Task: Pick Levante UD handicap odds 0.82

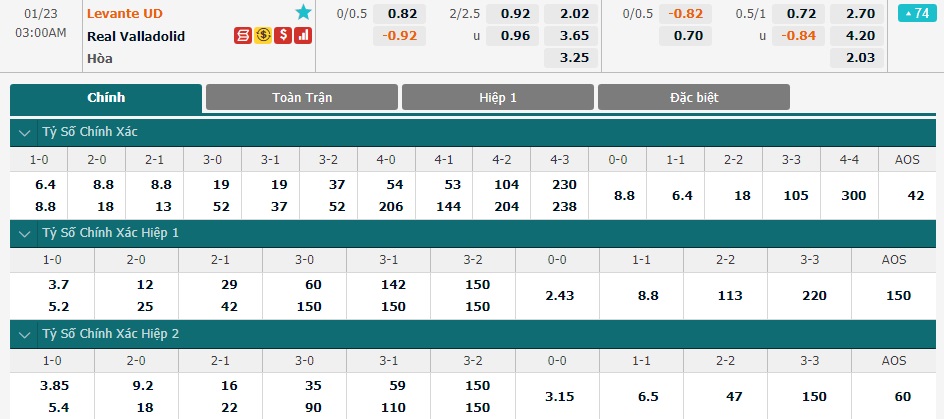Action: tap(399, 13)
